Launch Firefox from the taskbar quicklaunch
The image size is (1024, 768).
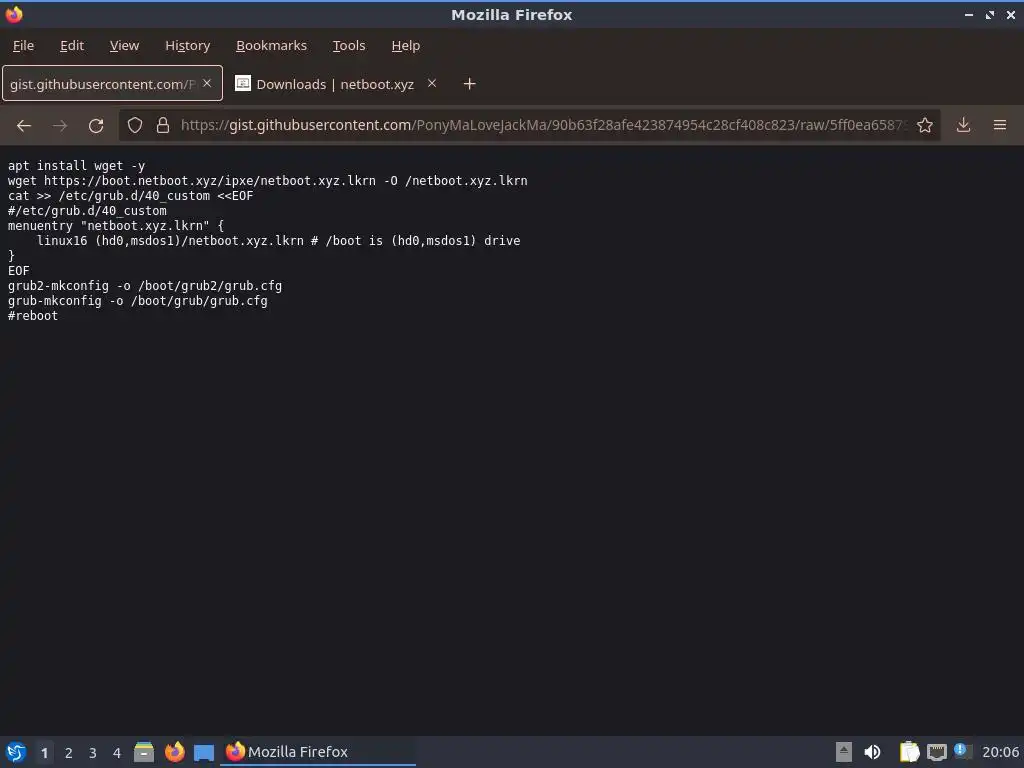tap(174, 752)
